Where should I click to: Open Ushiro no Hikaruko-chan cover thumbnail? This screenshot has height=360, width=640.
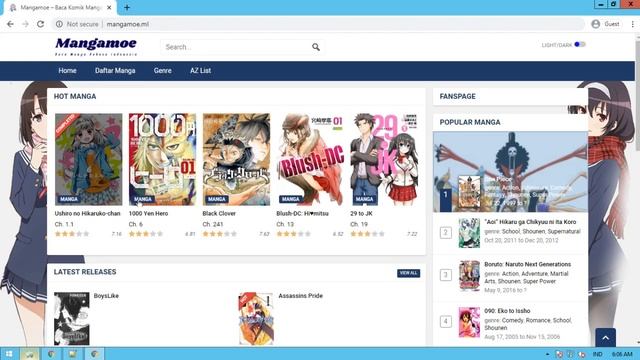pyautogui.click(x=89, y=159)
